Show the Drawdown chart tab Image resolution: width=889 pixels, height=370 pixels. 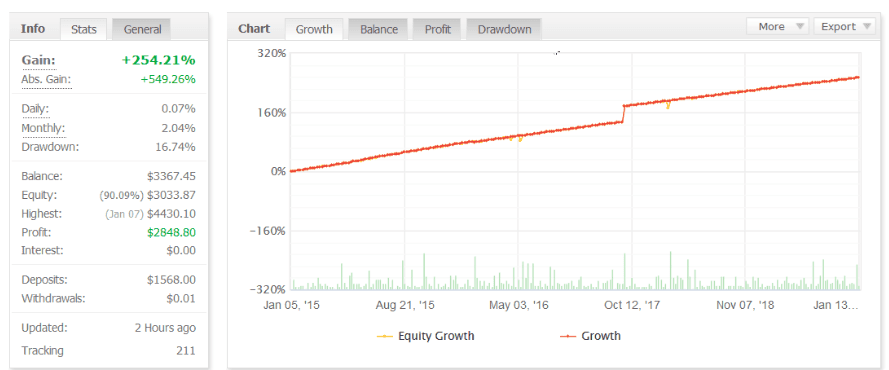[505, 29]
